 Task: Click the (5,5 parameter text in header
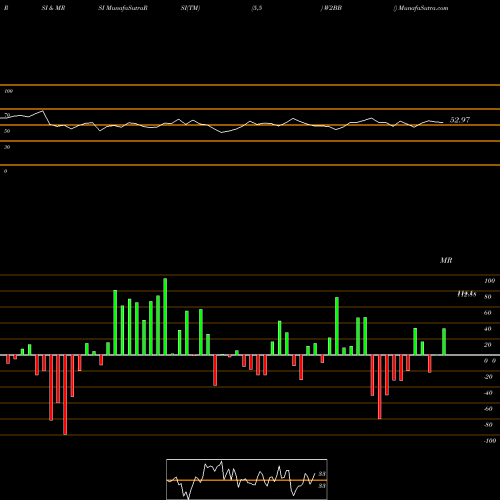(257, 8)
